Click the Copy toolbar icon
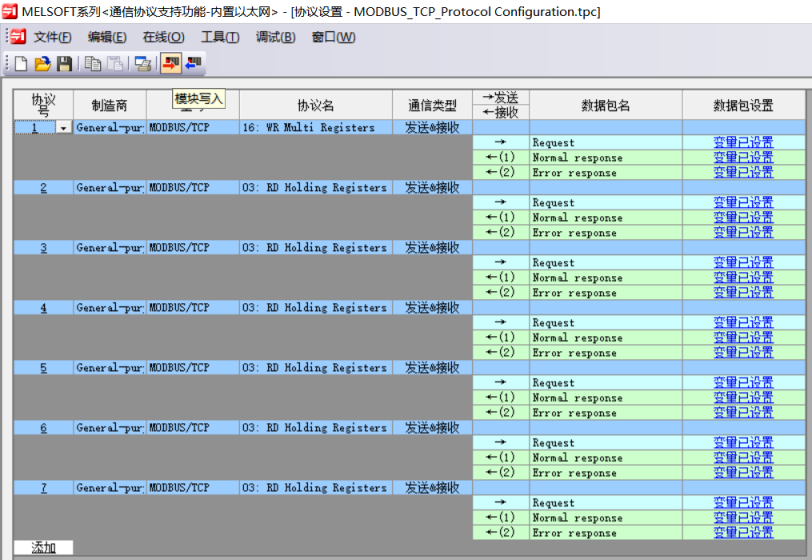Image resolution: width=812 pixels, height=560 pixels. pyautogui.click(x=93, y=64)
